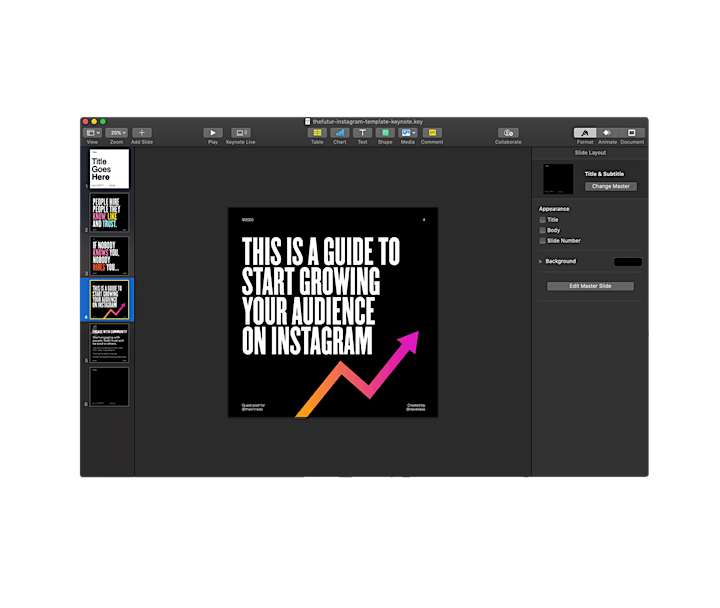Open the View options menu
Screen dimensions: 720x608
(93, 133)
